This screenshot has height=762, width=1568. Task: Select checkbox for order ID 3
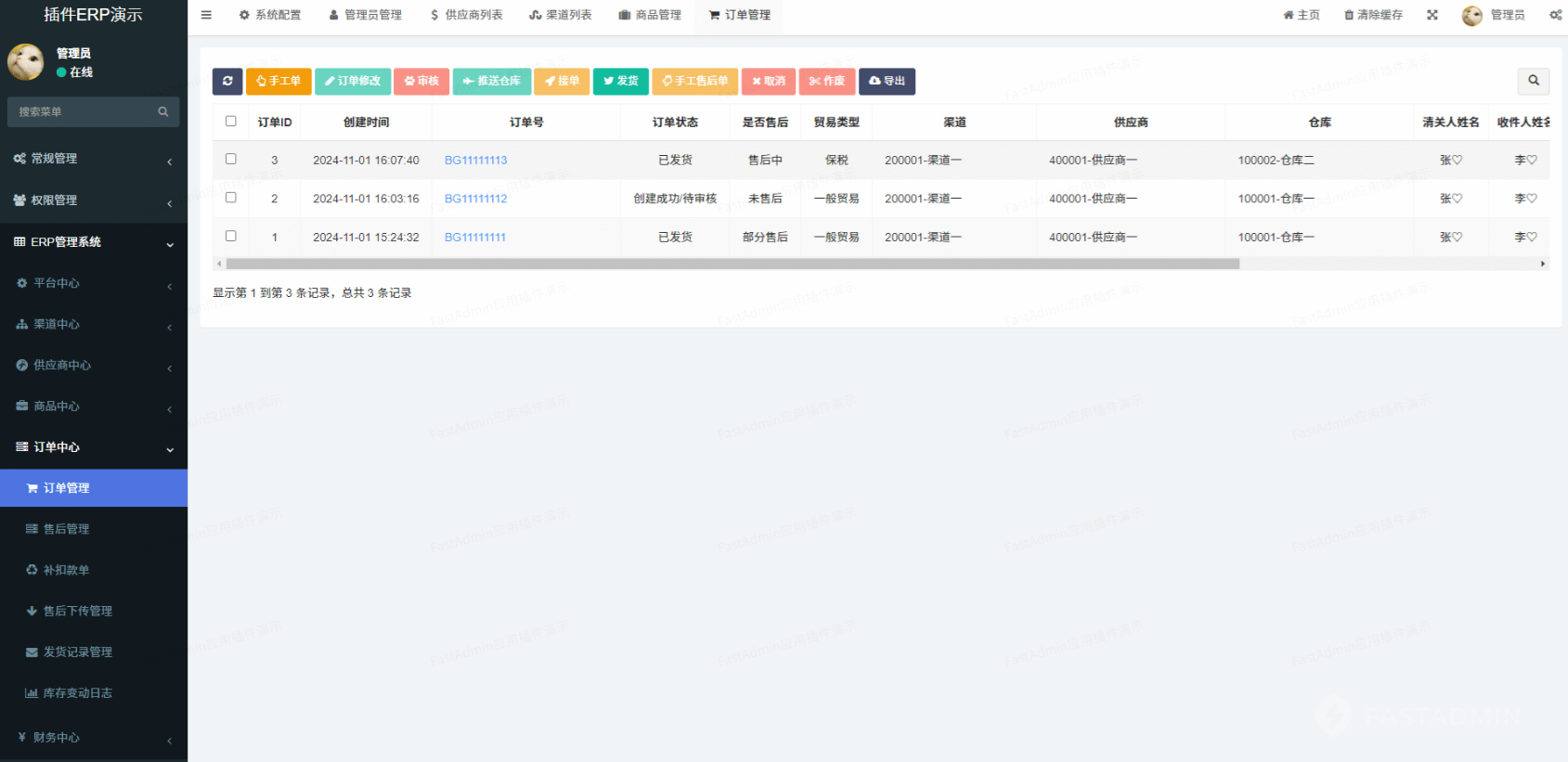[231, 160]
